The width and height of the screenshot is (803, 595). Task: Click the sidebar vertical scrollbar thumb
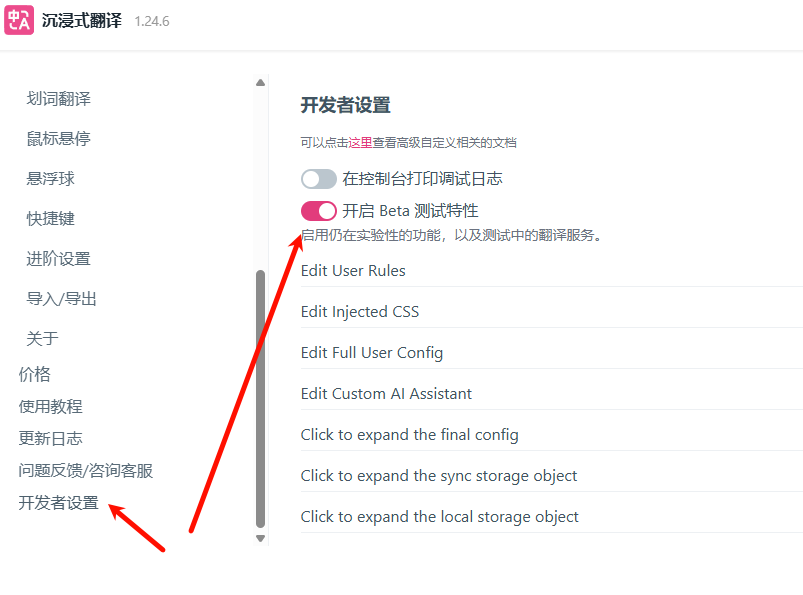tap(261, 400)
